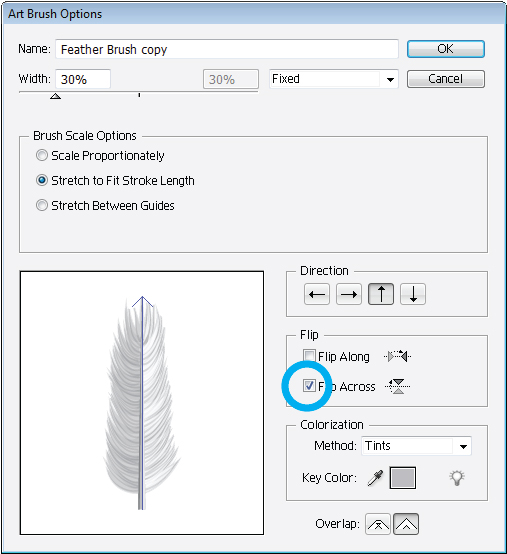The width and height of the screenshot is (507, 554).
Task: Choose Stretch to Fit Stroke Length
Action: click(x=42, y=181)
